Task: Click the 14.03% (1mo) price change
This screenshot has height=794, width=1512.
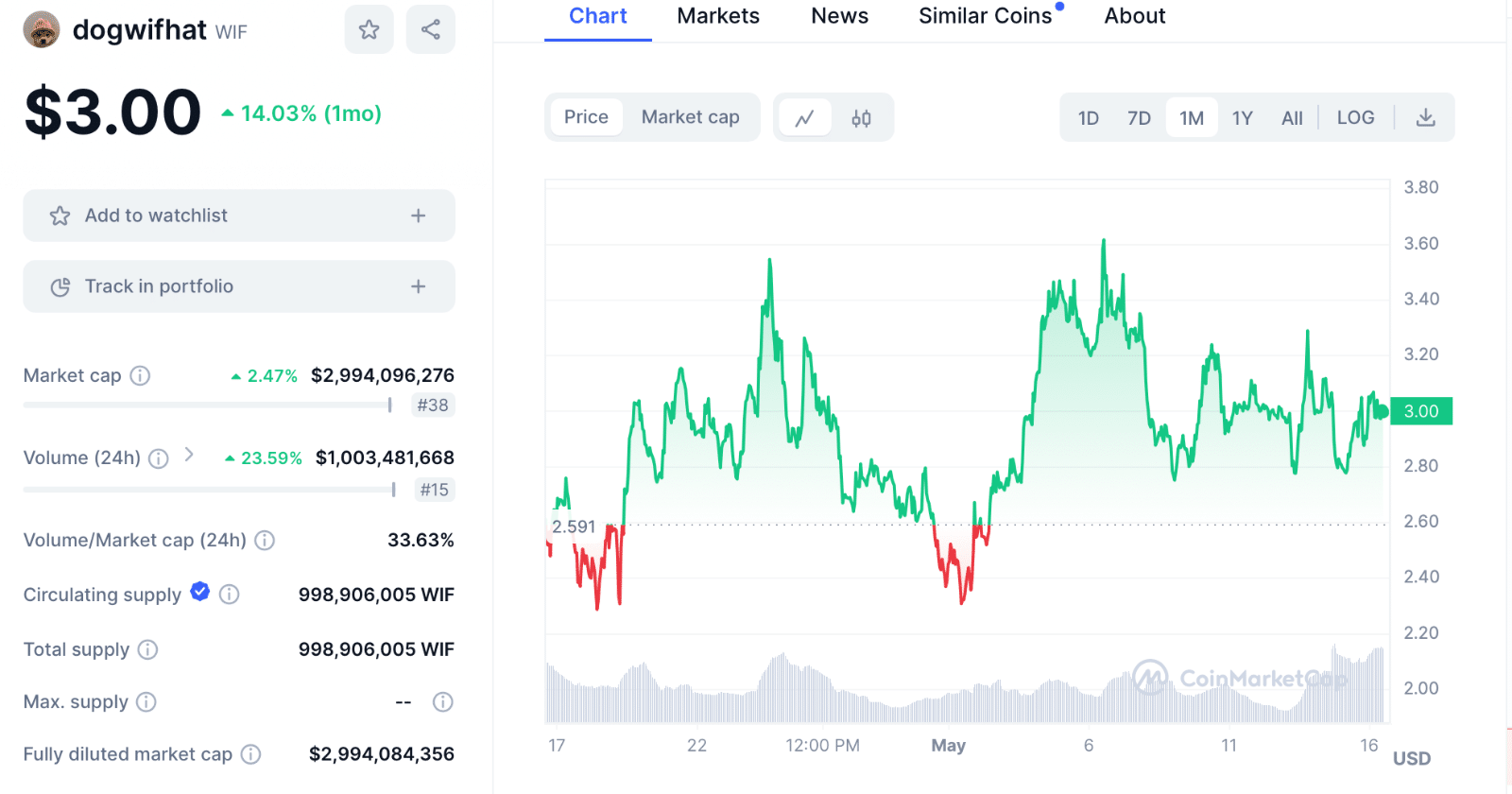Action: click(x=301, y=113)
